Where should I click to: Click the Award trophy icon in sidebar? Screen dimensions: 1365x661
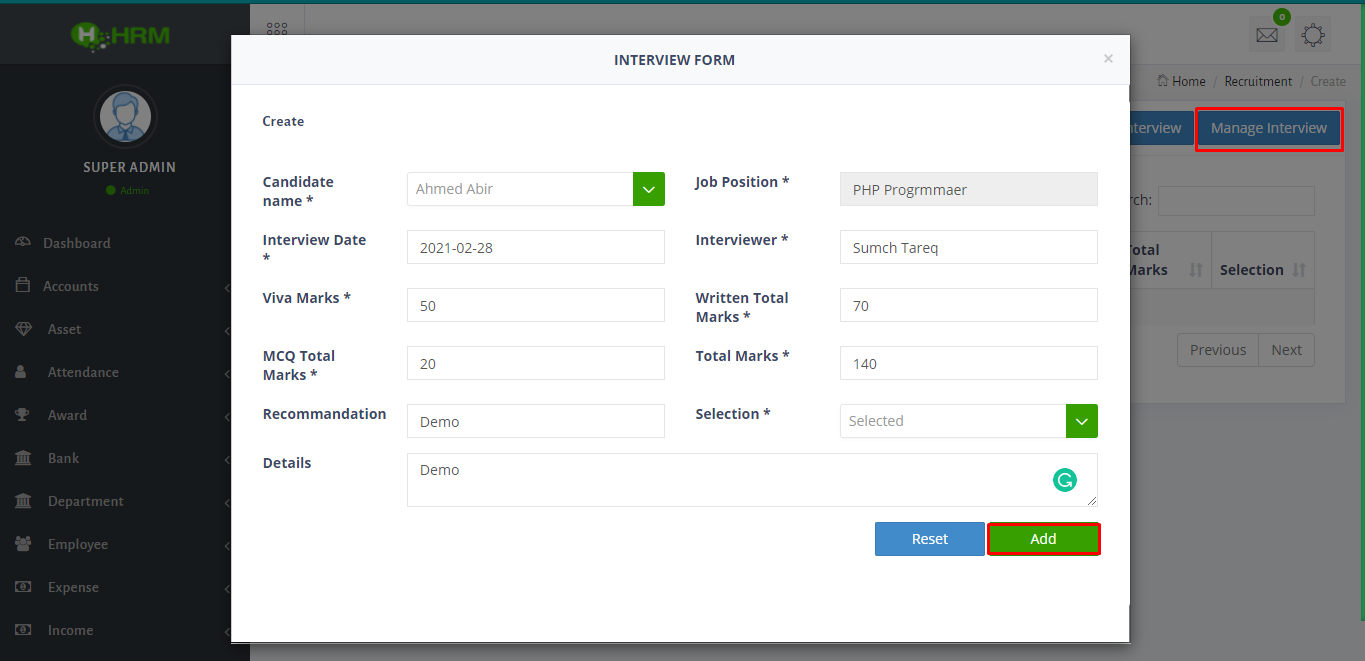point(22,415)
